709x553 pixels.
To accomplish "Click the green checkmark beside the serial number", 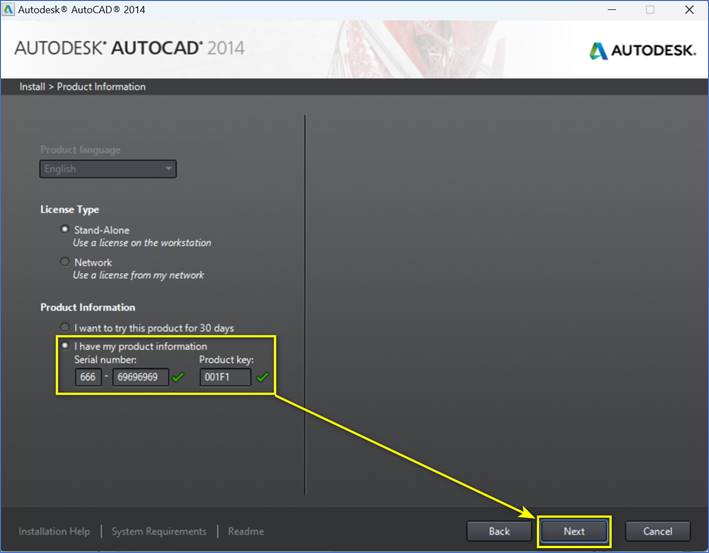I will pyautogui.click(x=178, y=377).
